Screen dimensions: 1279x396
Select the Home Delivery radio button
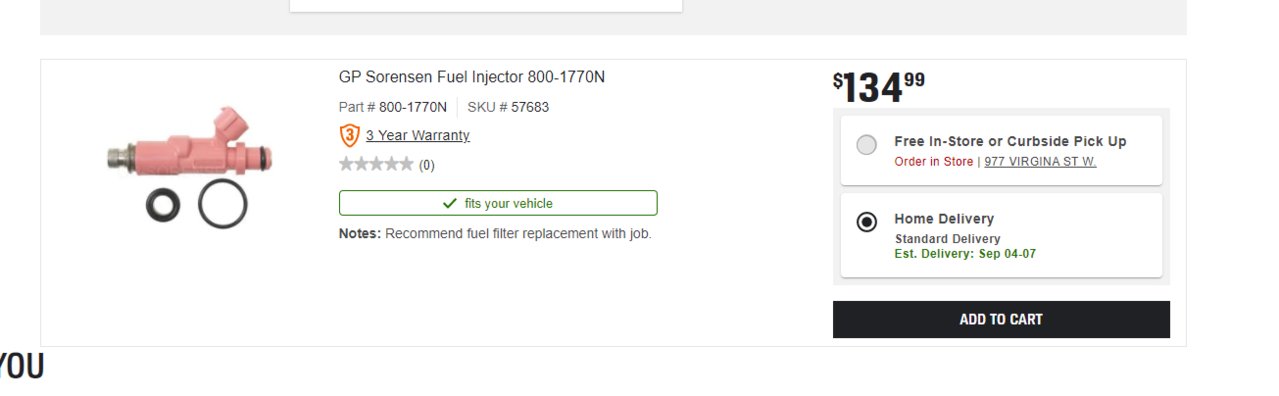click(x=867, y=222)
